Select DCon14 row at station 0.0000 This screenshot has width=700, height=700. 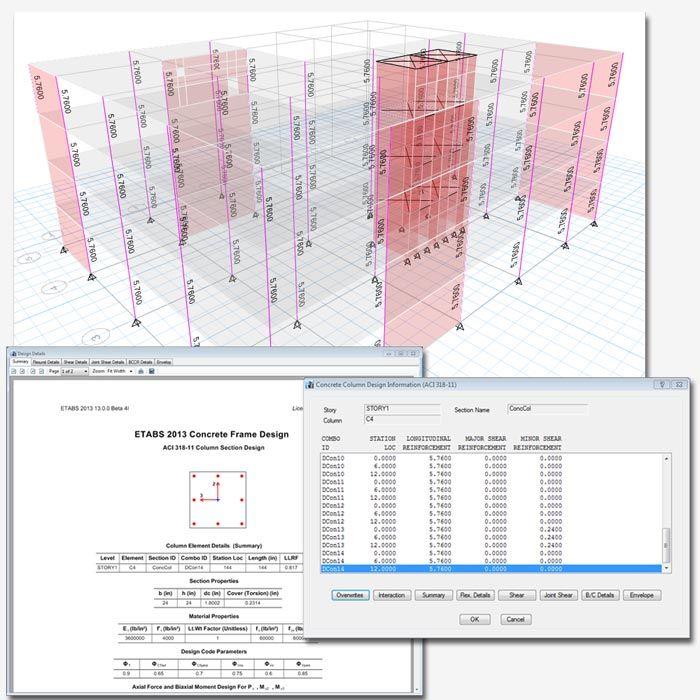coord(491,553)
